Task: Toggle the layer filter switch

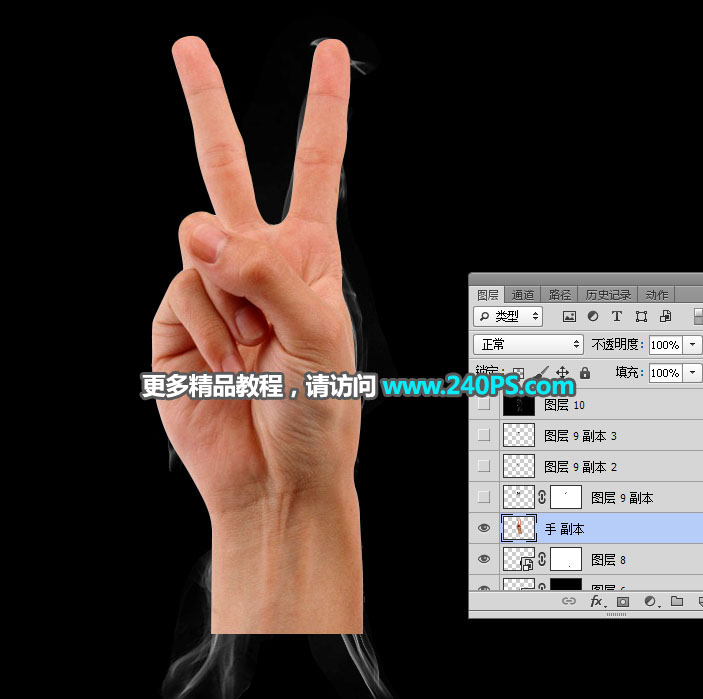Action: [698, 317]
